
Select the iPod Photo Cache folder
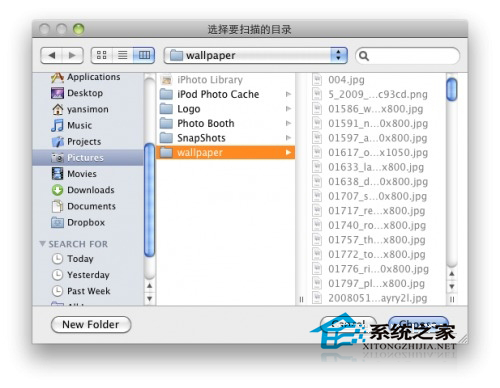click(x=226, y=94)
